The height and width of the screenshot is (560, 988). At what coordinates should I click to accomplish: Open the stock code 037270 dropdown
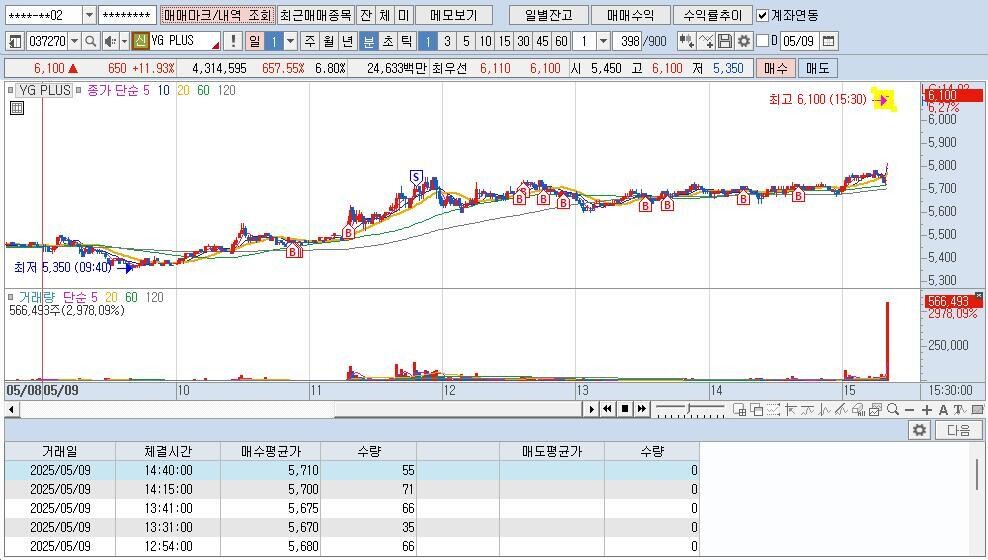pos(74,41)
